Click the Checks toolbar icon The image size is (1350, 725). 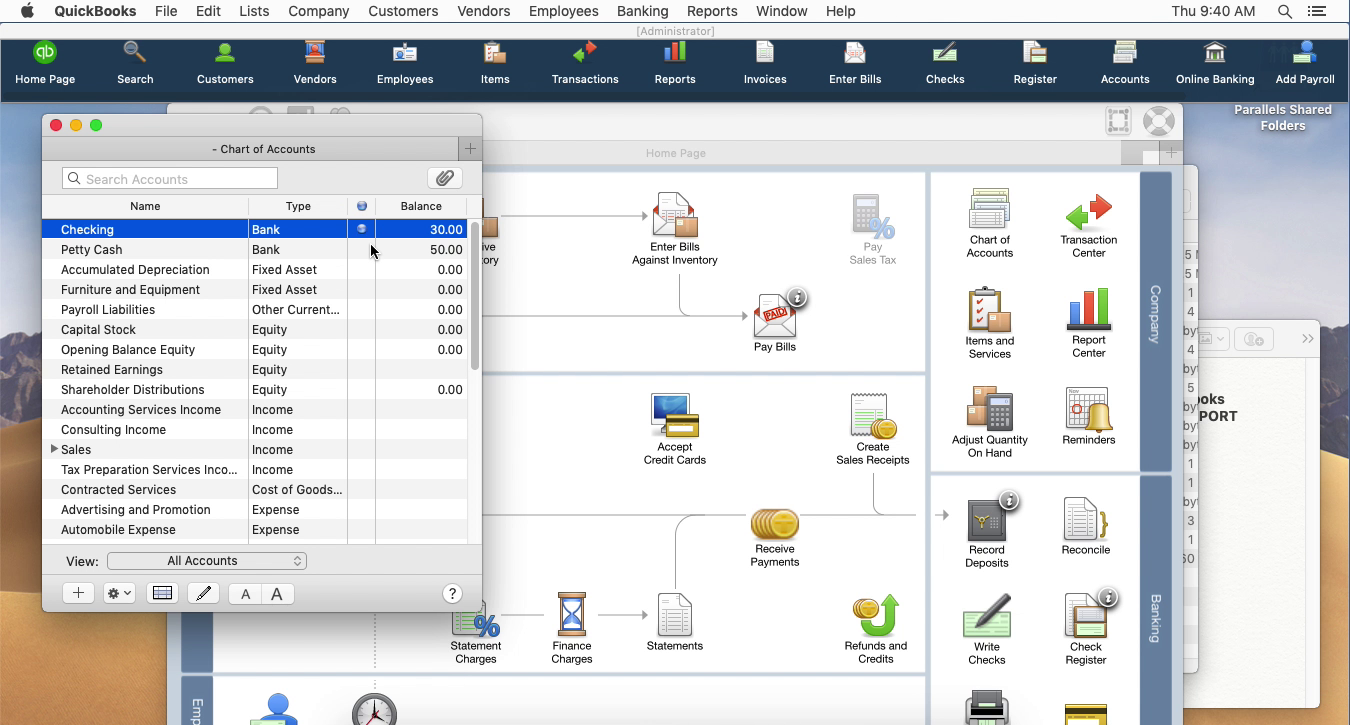945,63
